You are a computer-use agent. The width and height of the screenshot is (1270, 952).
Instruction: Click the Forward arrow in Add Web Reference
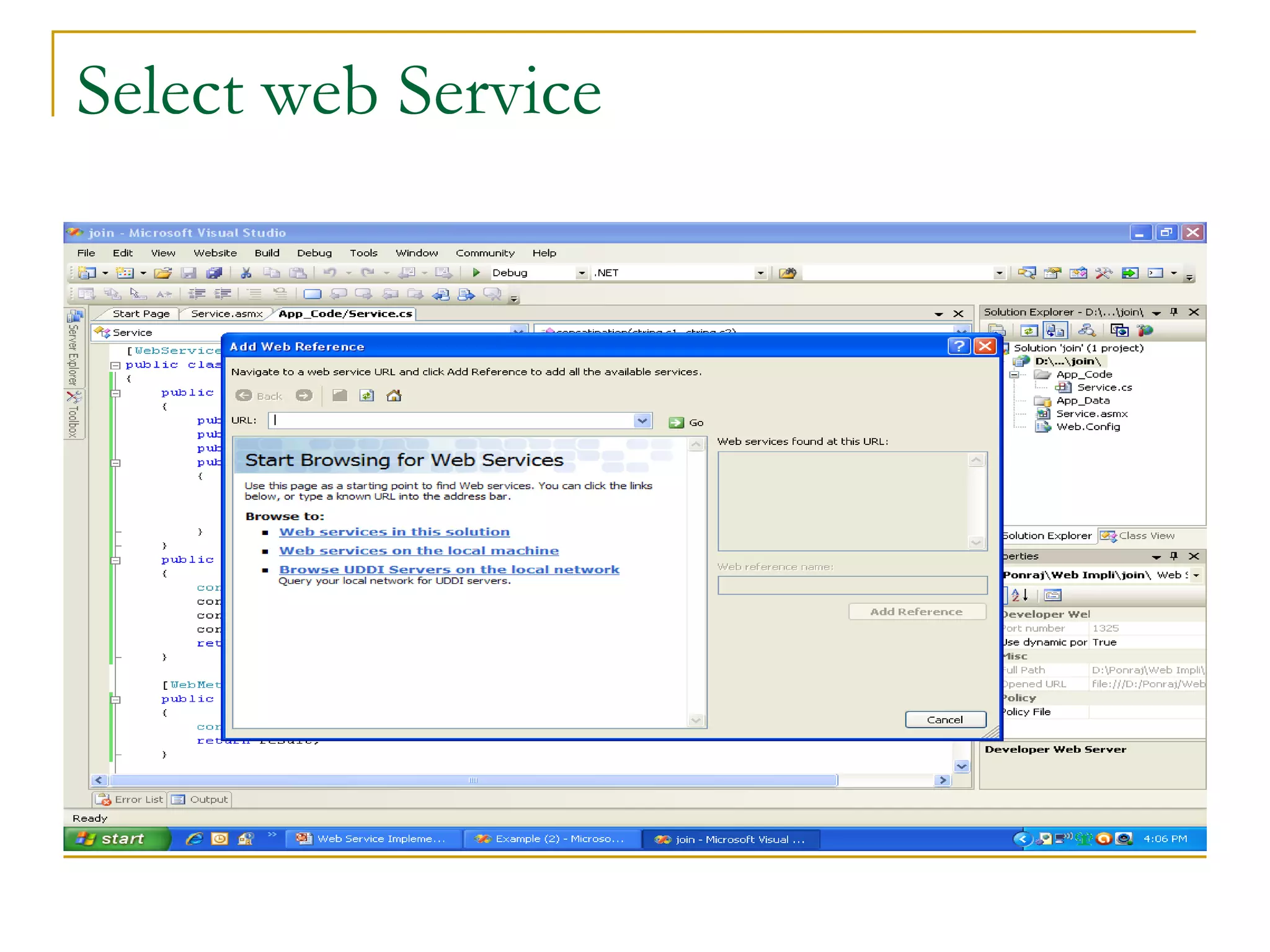tap(304, 395)
